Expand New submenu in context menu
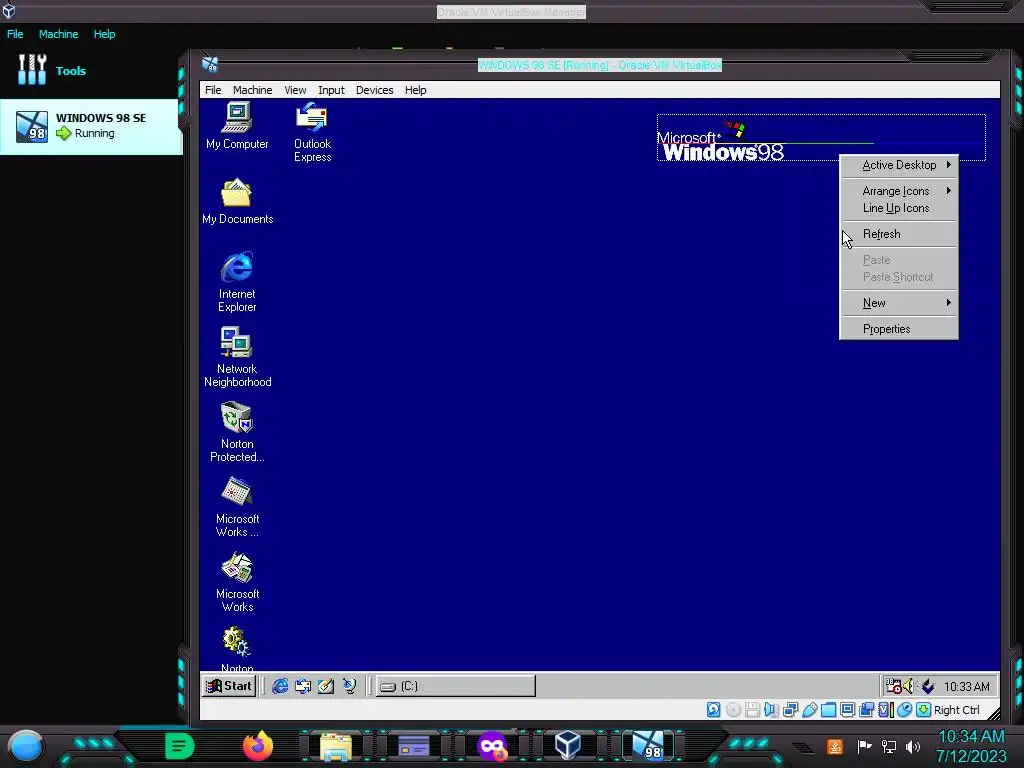Viewport: 1024px width, 768px height. (899, 303)
